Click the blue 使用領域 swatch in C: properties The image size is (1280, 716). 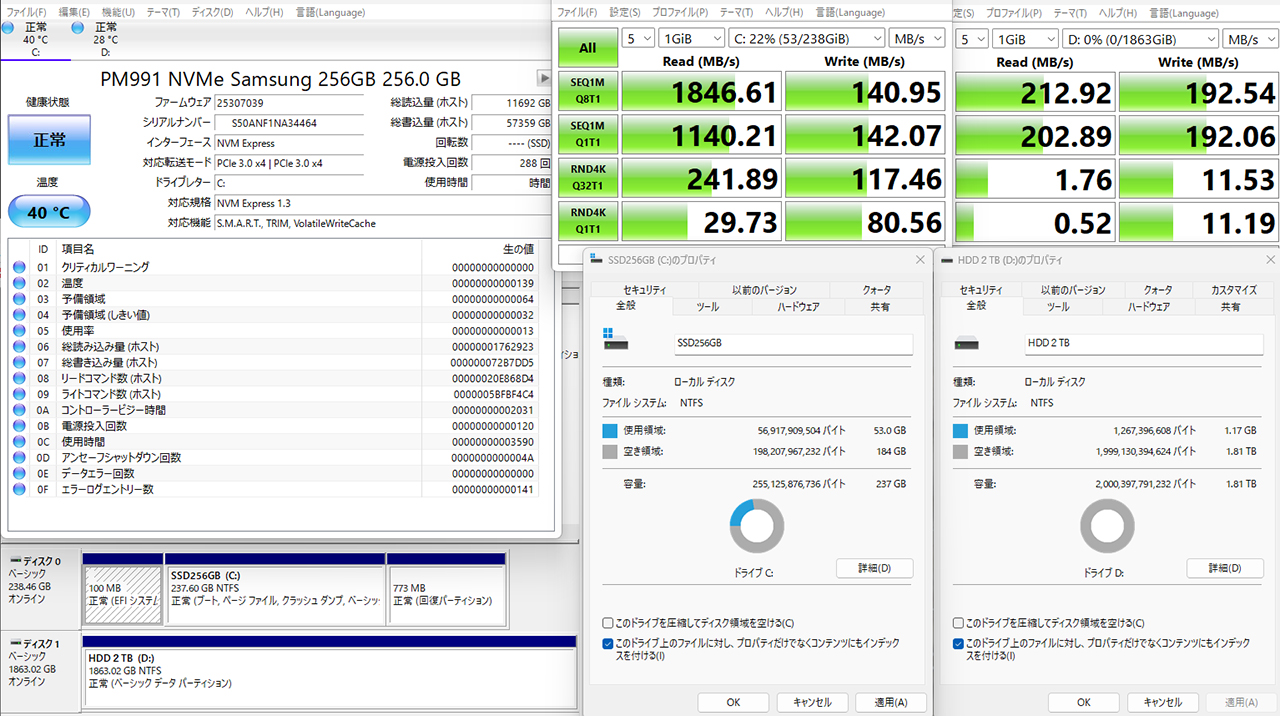[610, 431]
